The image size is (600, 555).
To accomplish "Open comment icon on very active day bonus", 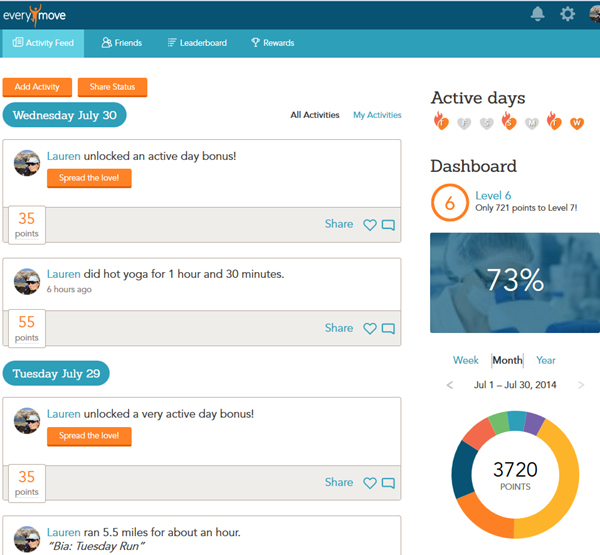I will pyautogui.click(x=388, y=483).
